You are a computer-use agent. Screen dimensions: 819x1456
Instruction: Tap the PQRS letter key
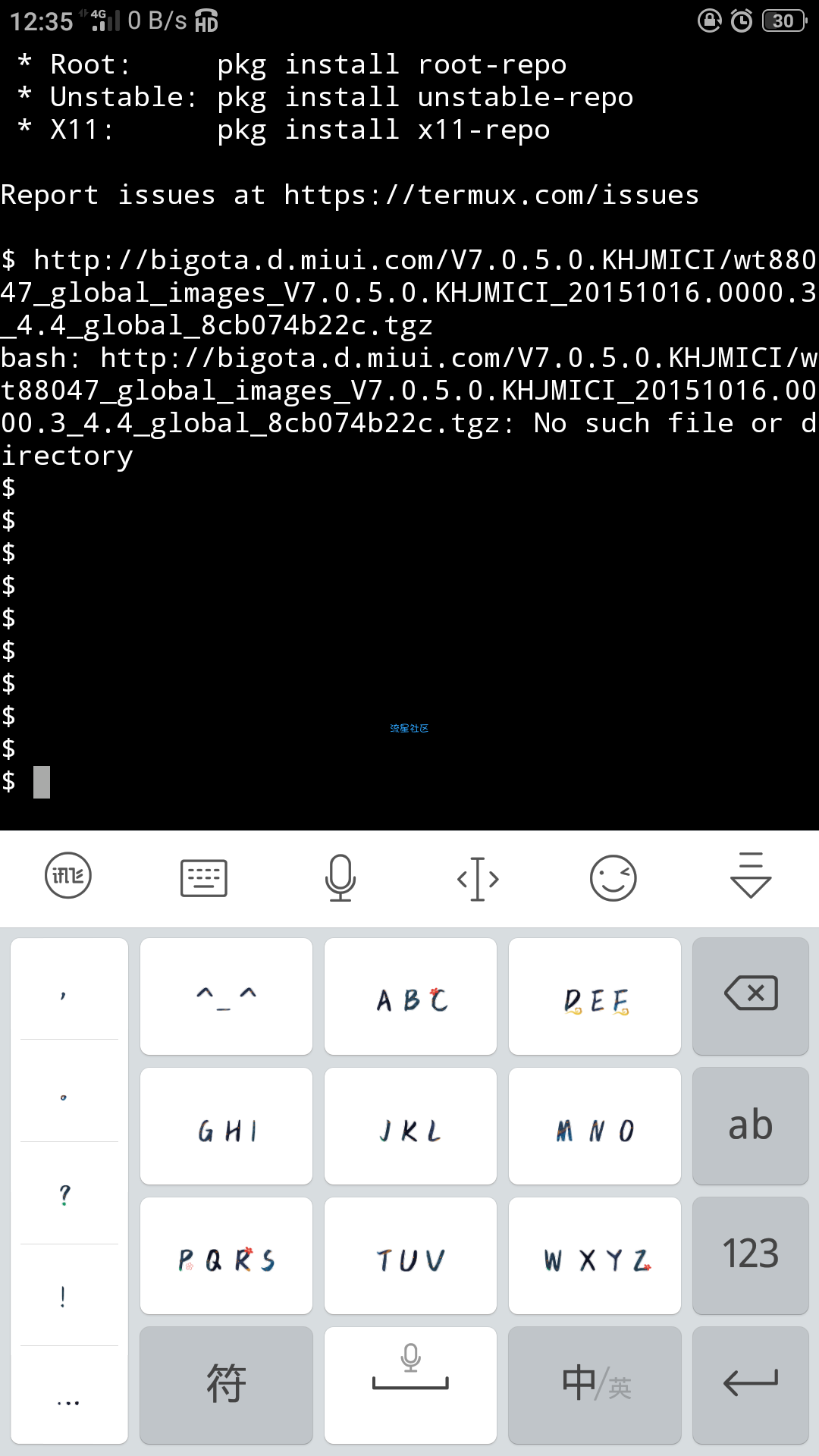point(226,1255)
